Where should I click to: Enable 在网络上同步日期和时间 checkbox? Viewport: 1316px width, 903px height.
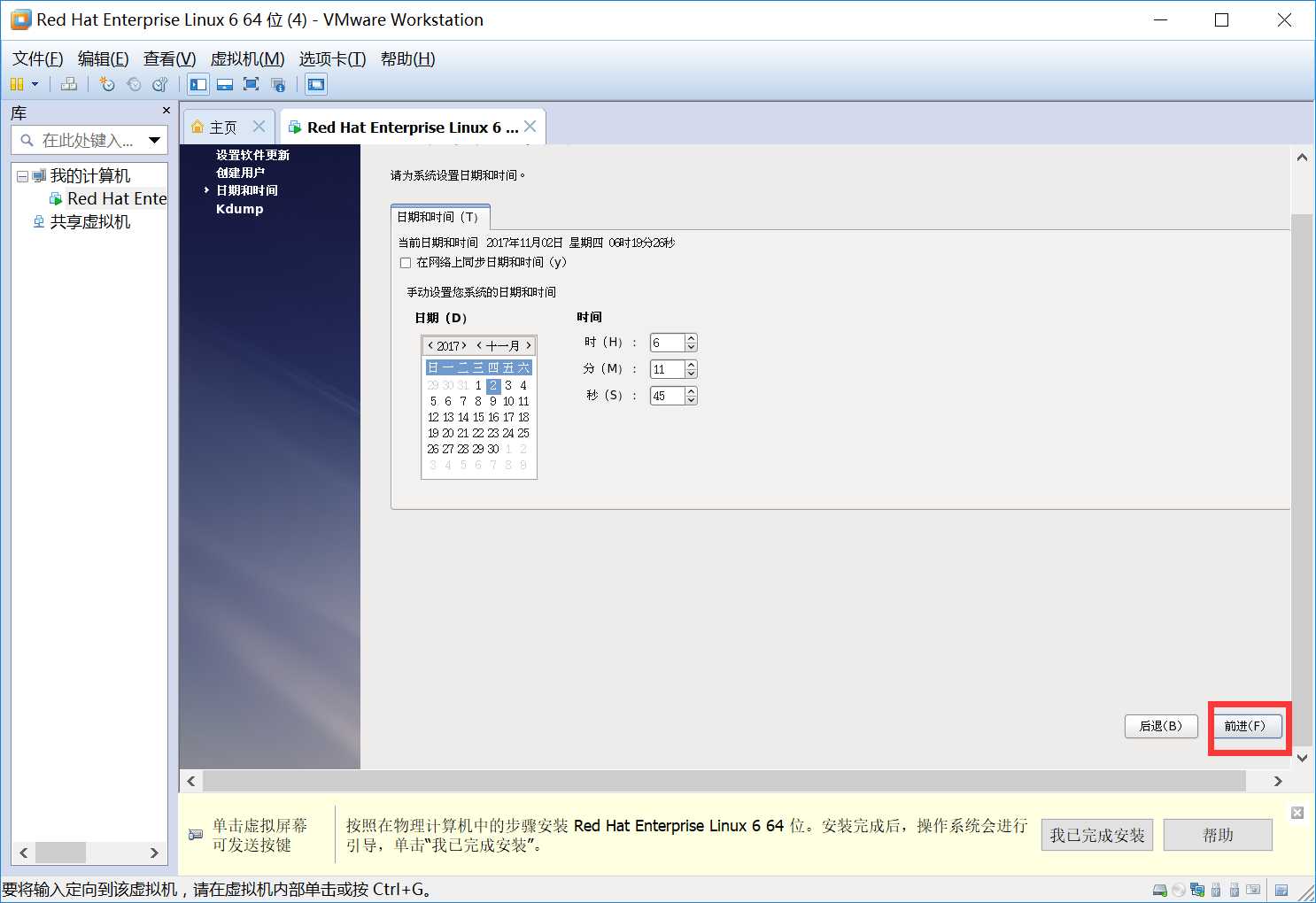click(x=406, y=263)
